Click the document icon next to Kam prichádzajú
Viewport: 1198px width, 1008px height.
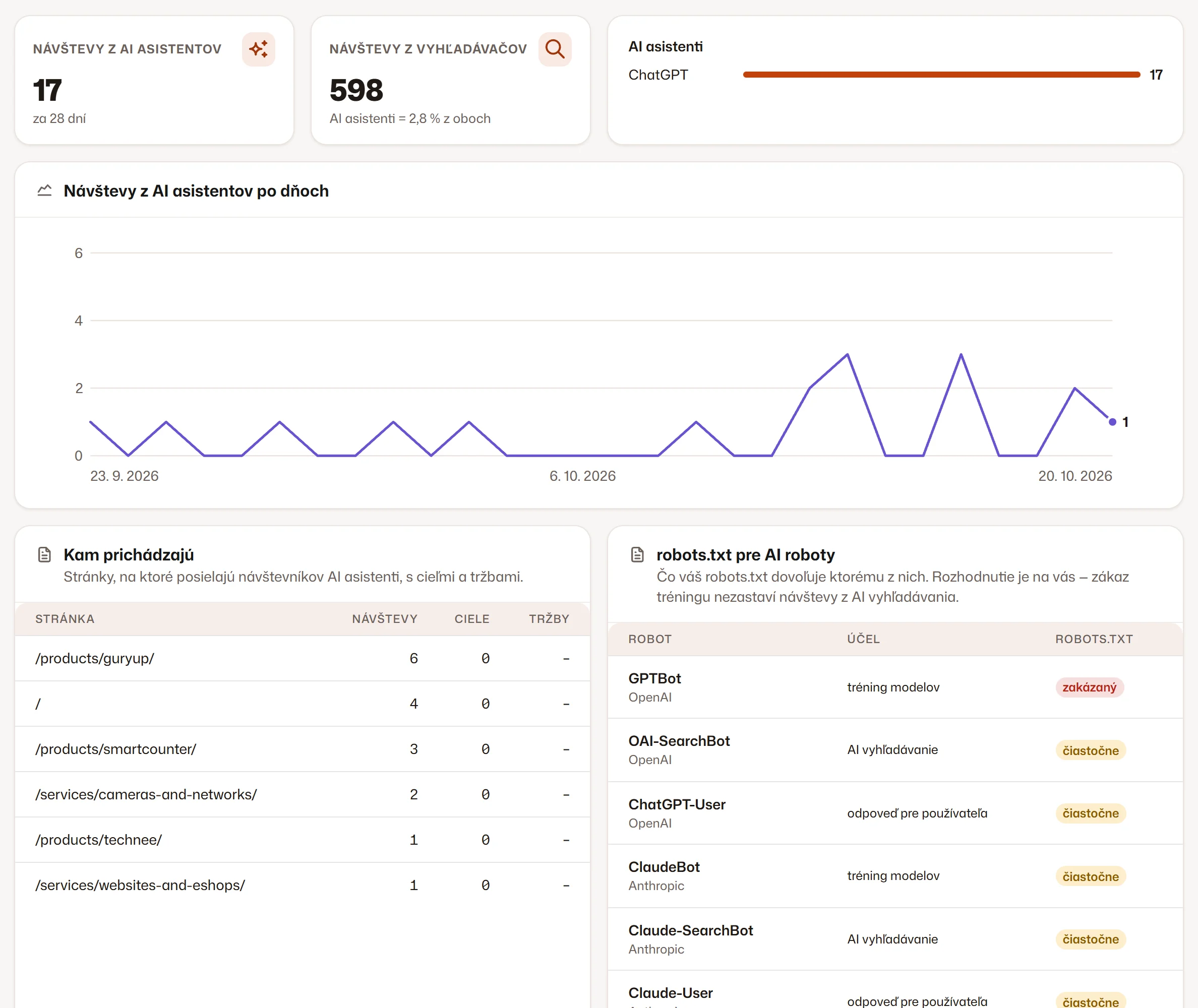[44, 555]
